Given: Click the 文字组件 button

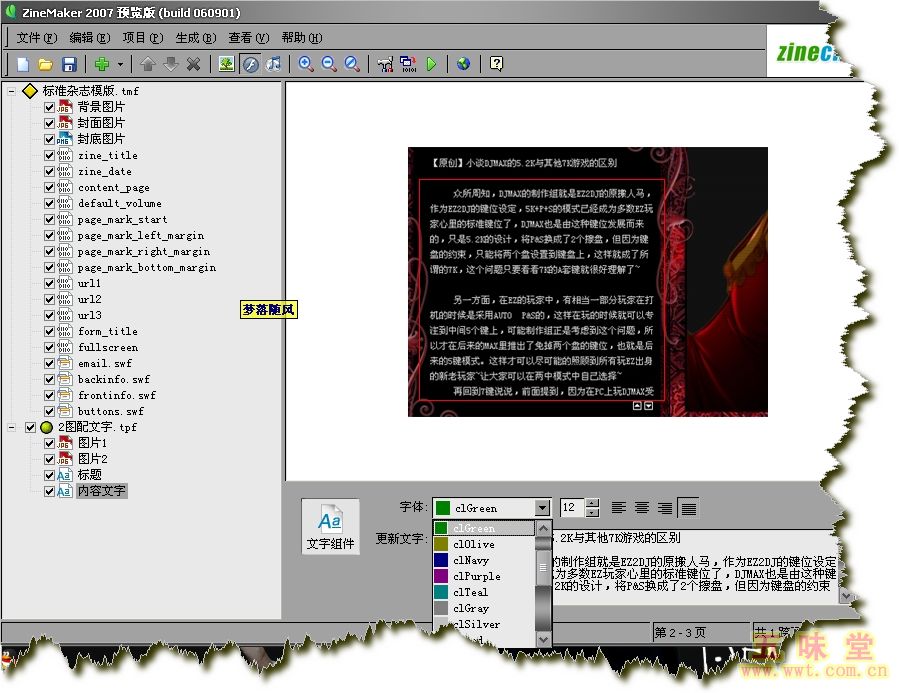Looking at the screenshot, I should 330,527.
